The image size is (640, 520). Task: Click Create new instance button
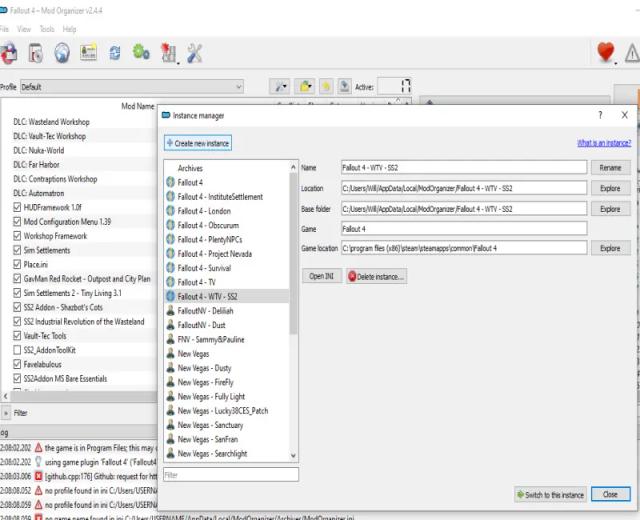(x=198, y=143)
